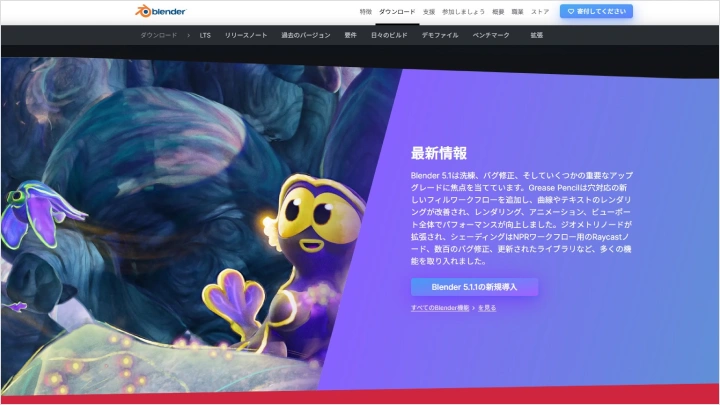Viewport: 720px width, 405px height.
Task: Open the 日々のビルド daily builds link
Action: coord(389,35)
